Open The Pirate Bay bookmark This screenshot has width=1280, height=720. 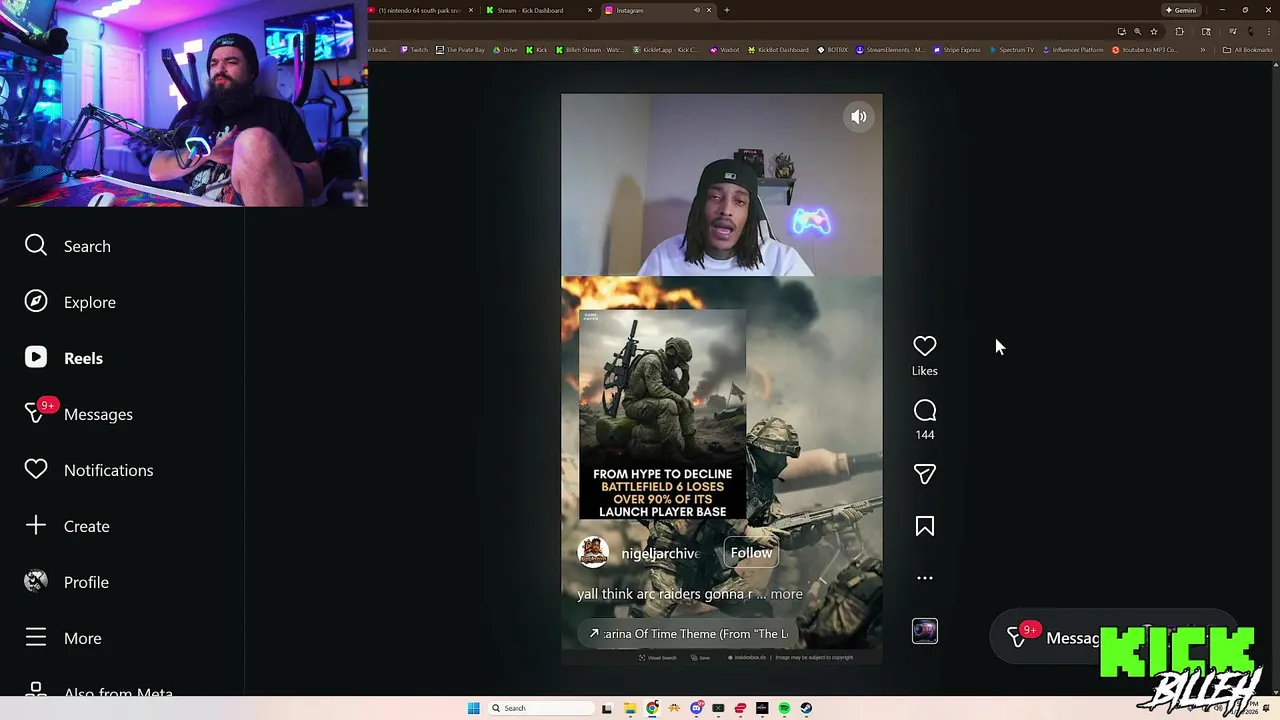tap(460, 50)
